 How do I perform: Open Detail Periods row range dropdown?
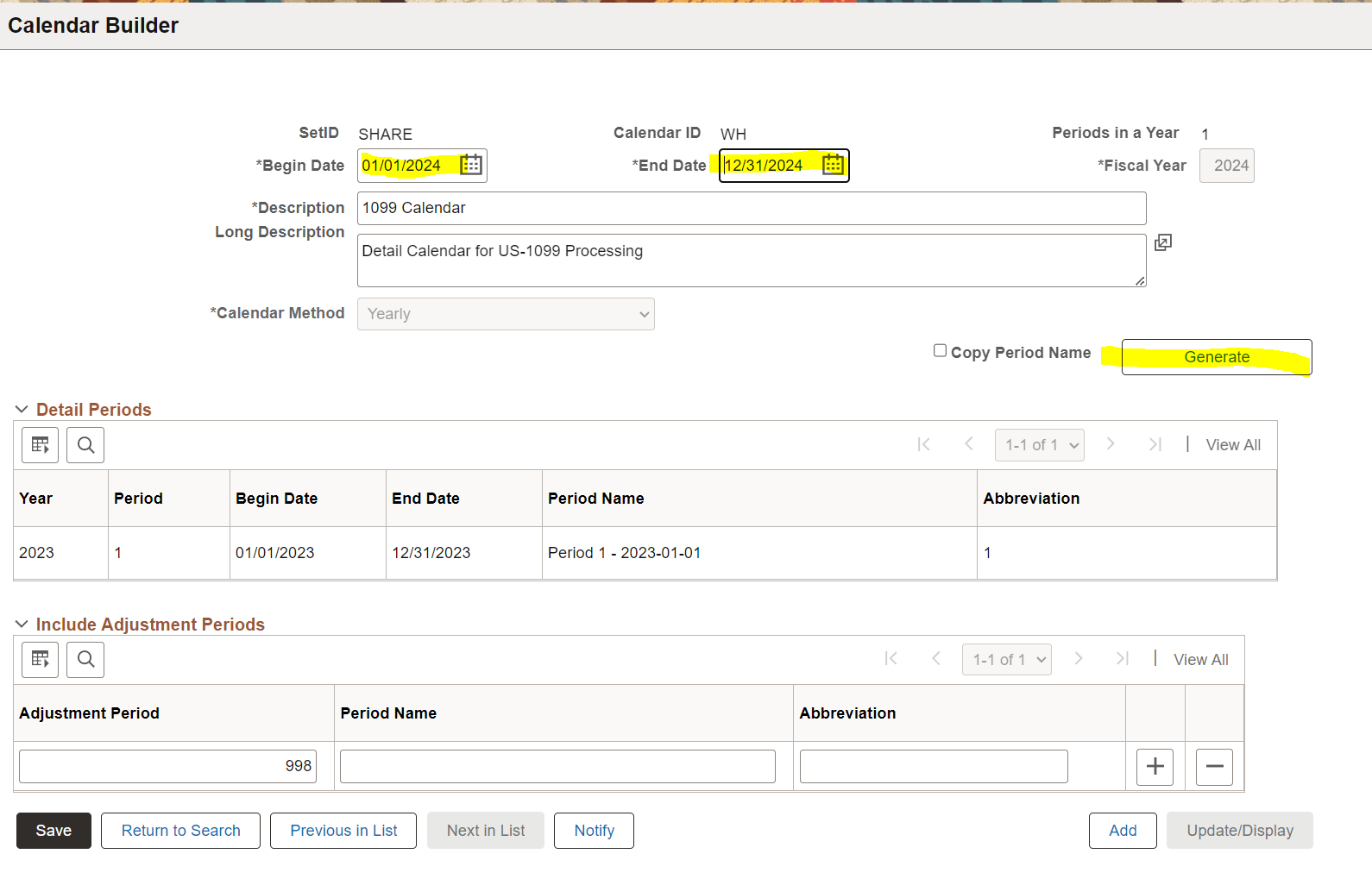pos(1039,445)
